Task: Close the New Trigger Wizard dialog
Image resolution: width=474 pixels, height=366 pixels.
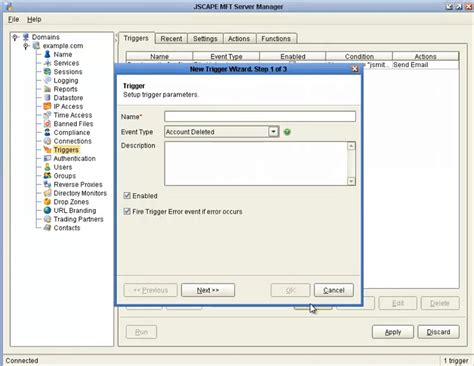Action: (355, 69)
